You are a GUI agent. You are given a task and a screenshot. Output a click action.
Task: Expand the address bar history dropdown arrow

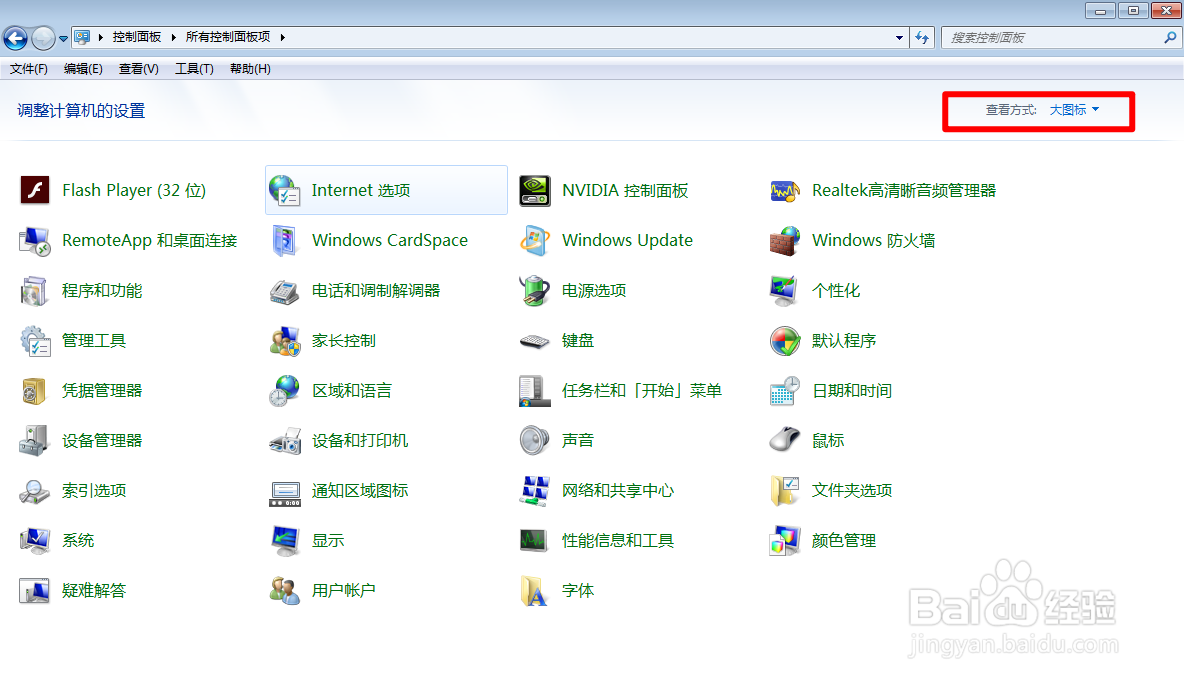pyautogui.click(x=899, y=37)
